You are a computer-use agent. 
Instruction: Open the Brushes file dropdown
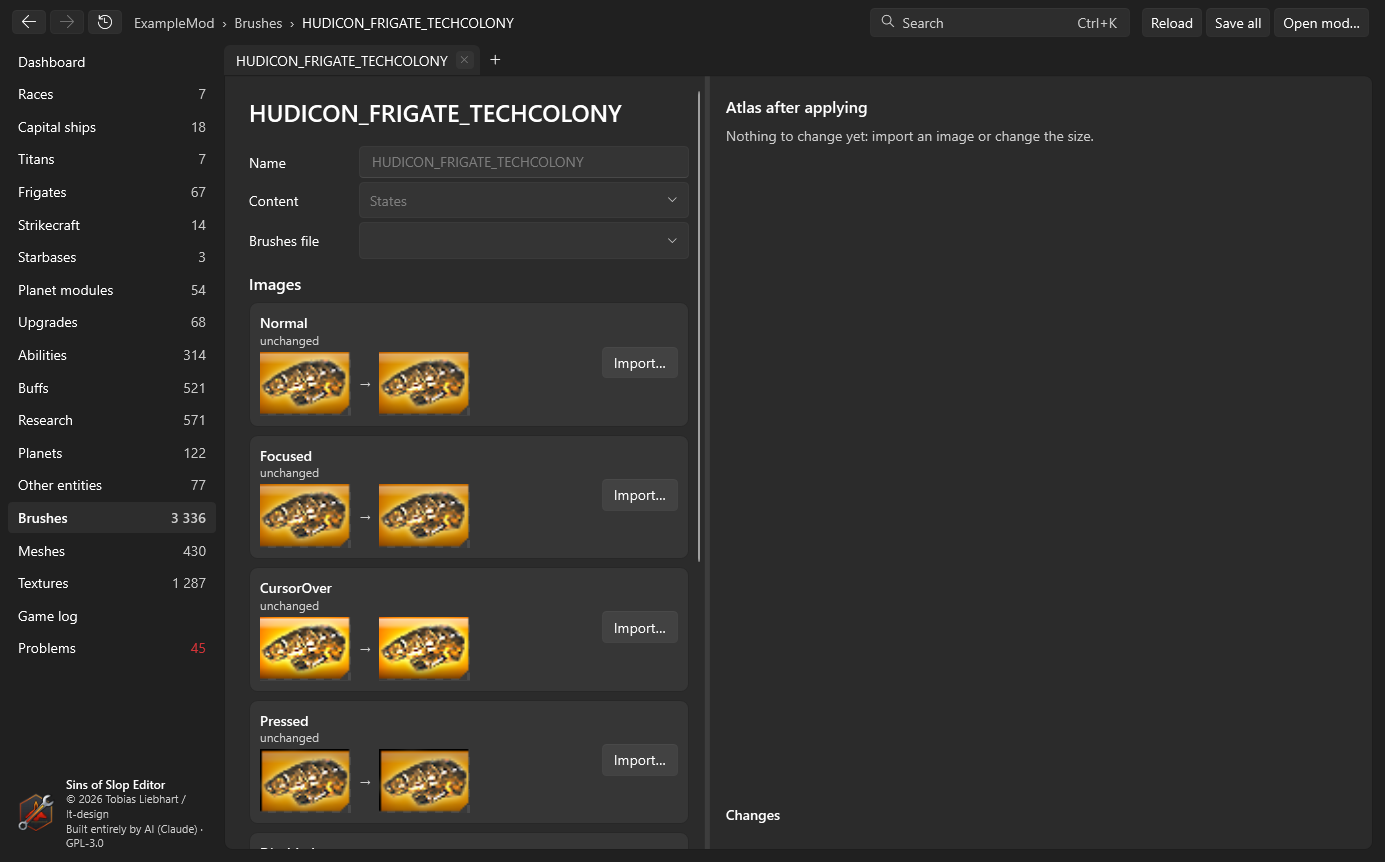click(x=524, y=241)
